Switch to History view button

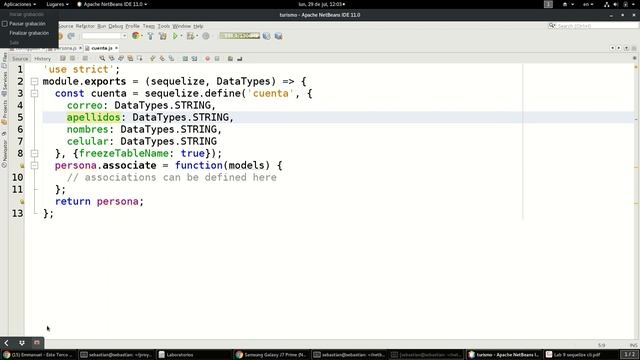tap(42, 59)
